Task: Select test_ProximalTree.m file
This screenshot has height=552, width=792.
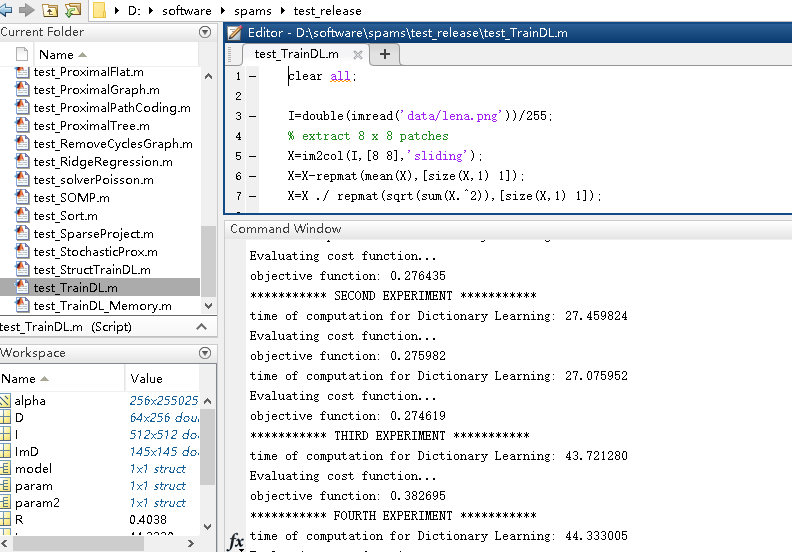Action: tap(91, 126)
